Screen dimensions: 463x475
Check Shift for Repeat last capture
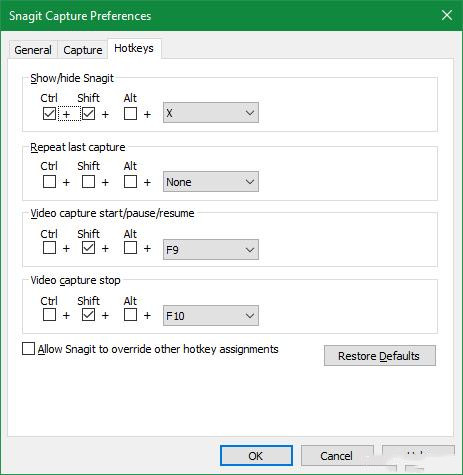point(88,182)
